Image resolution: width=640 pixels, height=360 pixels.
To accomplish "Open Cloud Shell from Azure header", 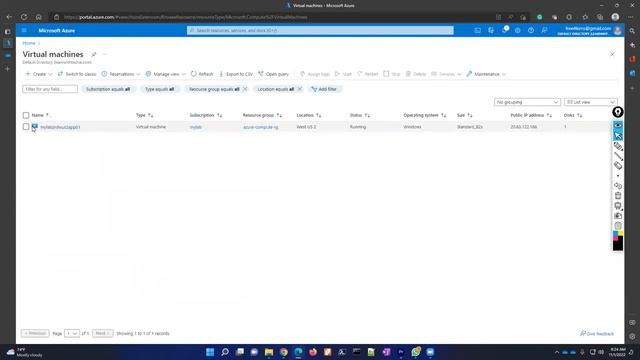I will (x=477, y=31).
